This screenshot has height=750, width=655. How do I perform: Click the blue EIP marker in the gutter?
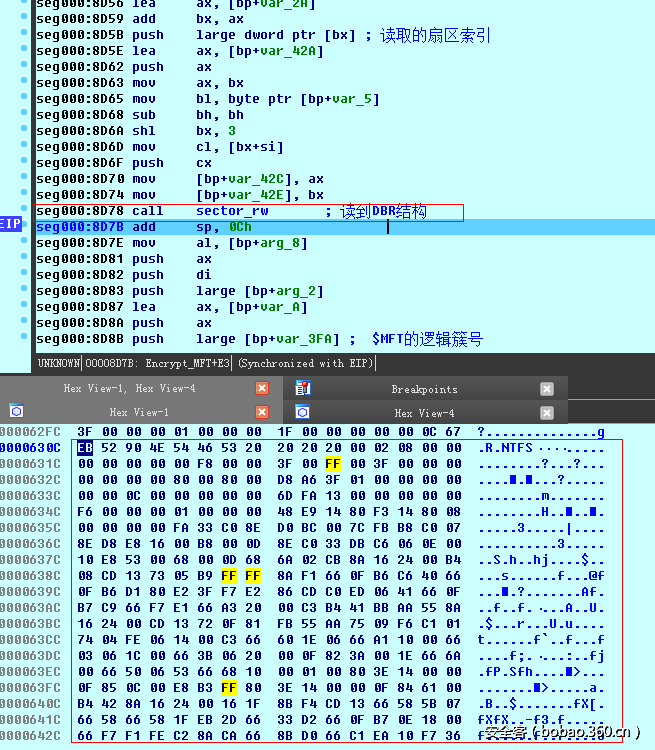pos(11,227)
